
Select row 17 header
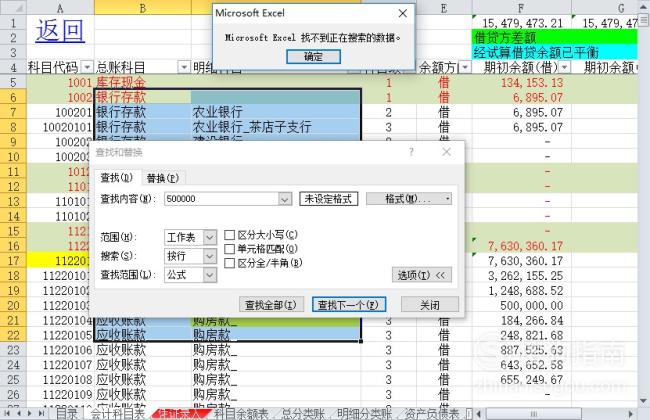tap(13, 261)
